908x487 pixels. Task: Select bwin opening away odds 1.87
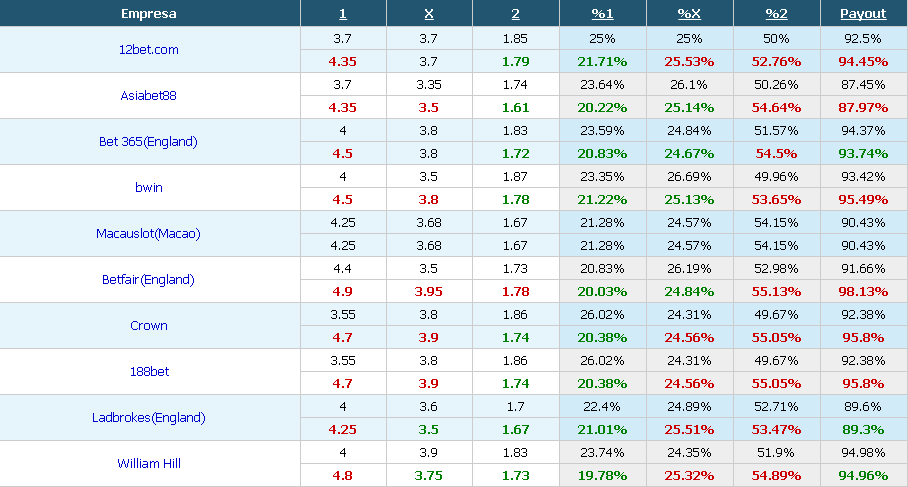[x=515, y=177]
